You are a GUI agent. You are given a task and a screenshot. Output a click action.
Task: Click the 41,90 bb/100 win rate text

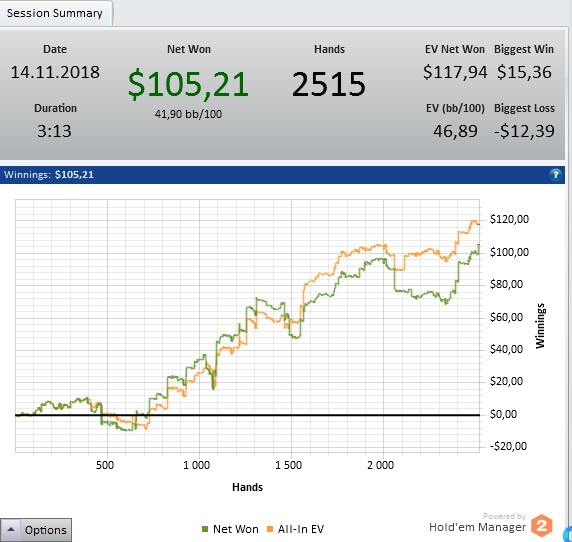[x=188, y=114]
